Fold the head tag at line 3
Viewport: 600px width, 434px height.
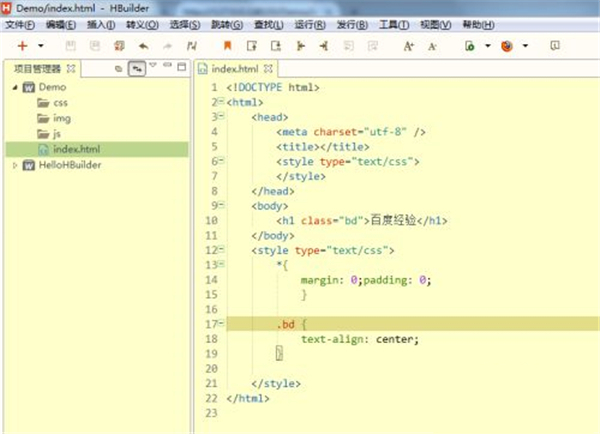coord(219,117)
